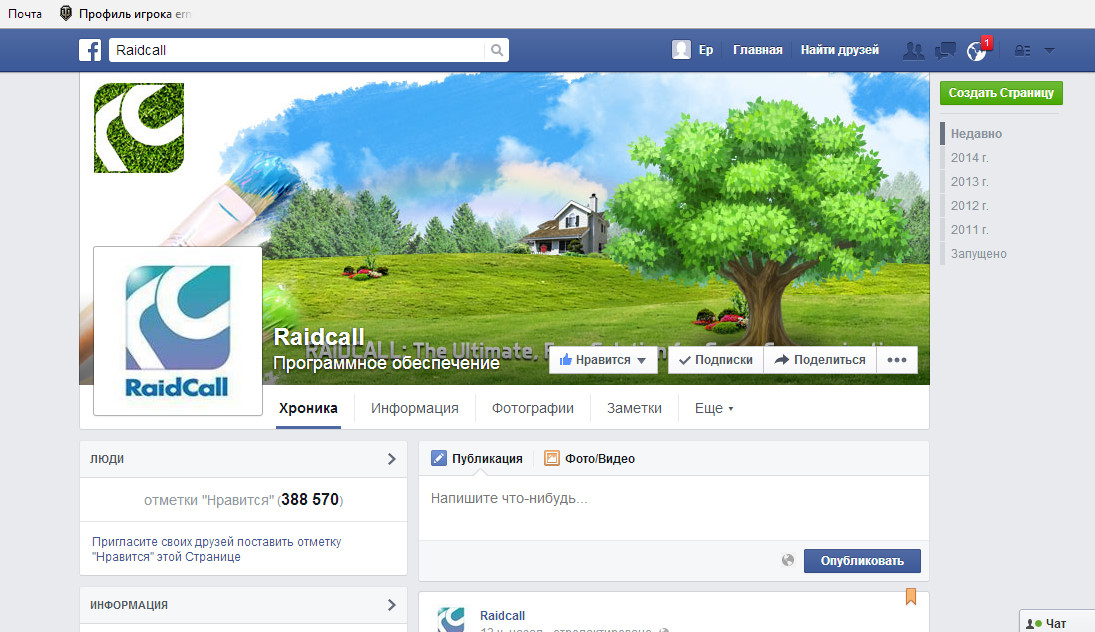The image size is (1095, 632).
Task: Select the Публикация composer tab
Action: tap(477, 459)
